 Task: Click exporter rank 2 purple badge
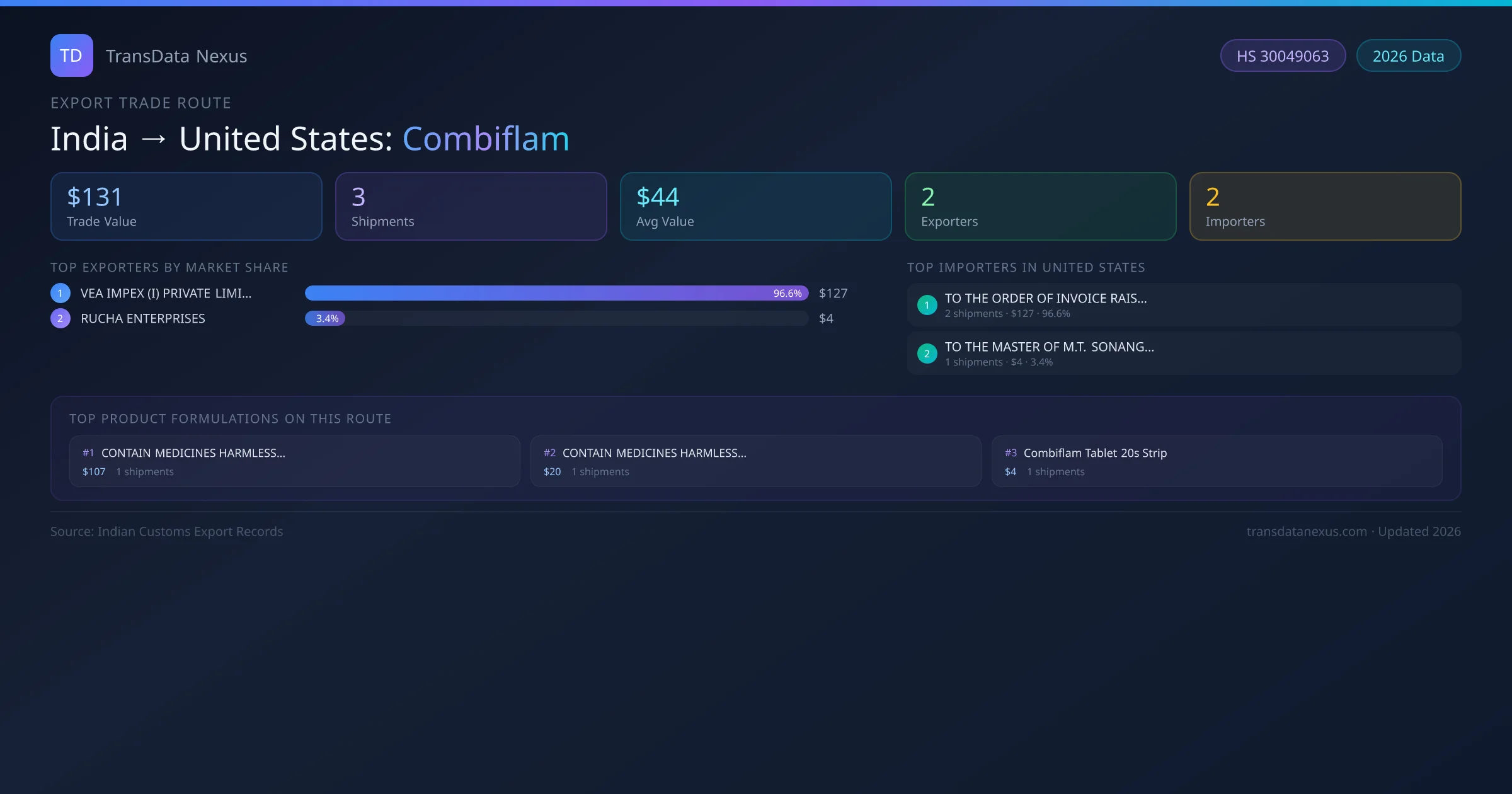click(60, 318)
